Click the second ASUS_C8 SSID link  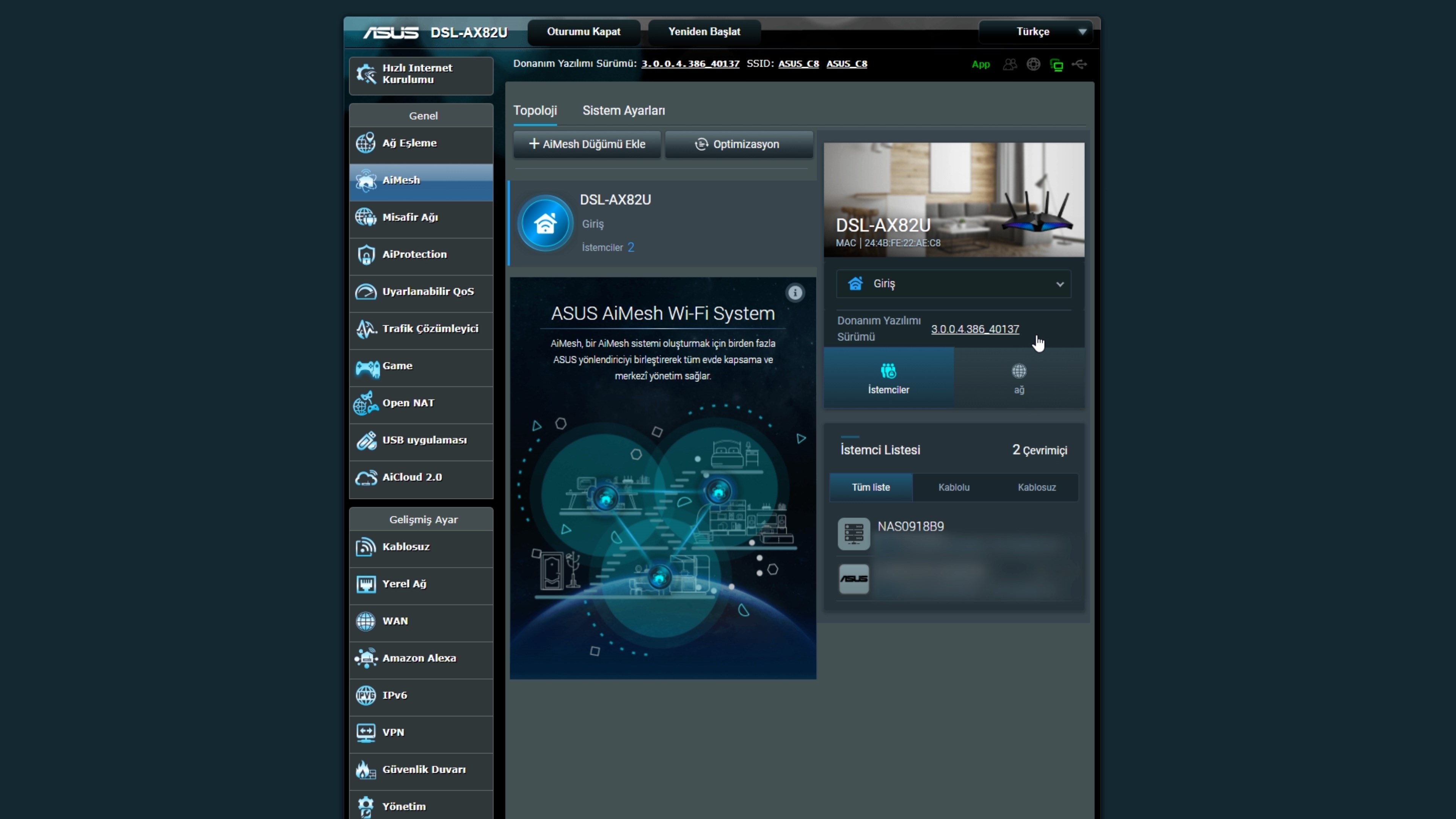click(x=847, y=64)
